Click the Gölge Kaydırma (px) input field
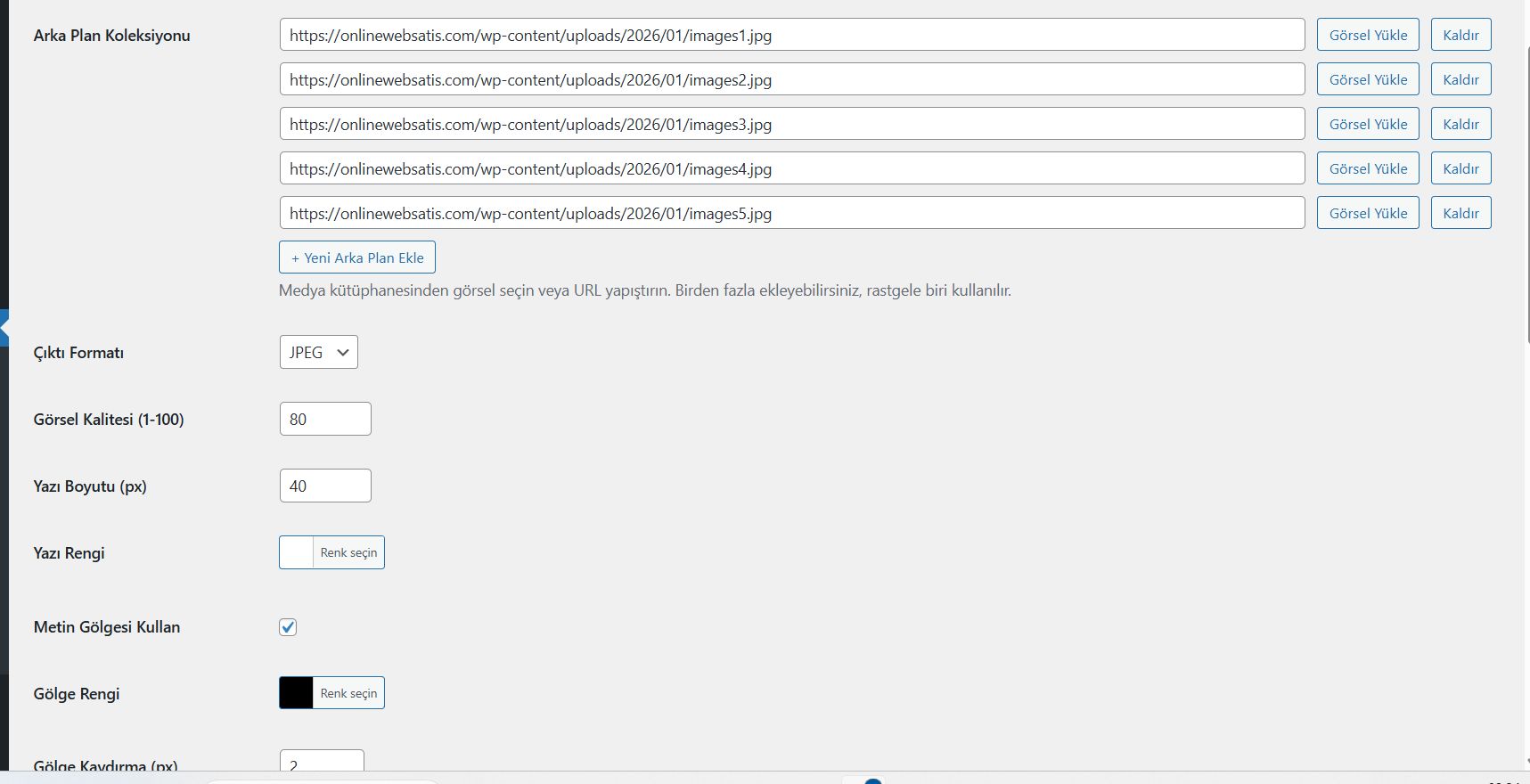 coord(322,762)
